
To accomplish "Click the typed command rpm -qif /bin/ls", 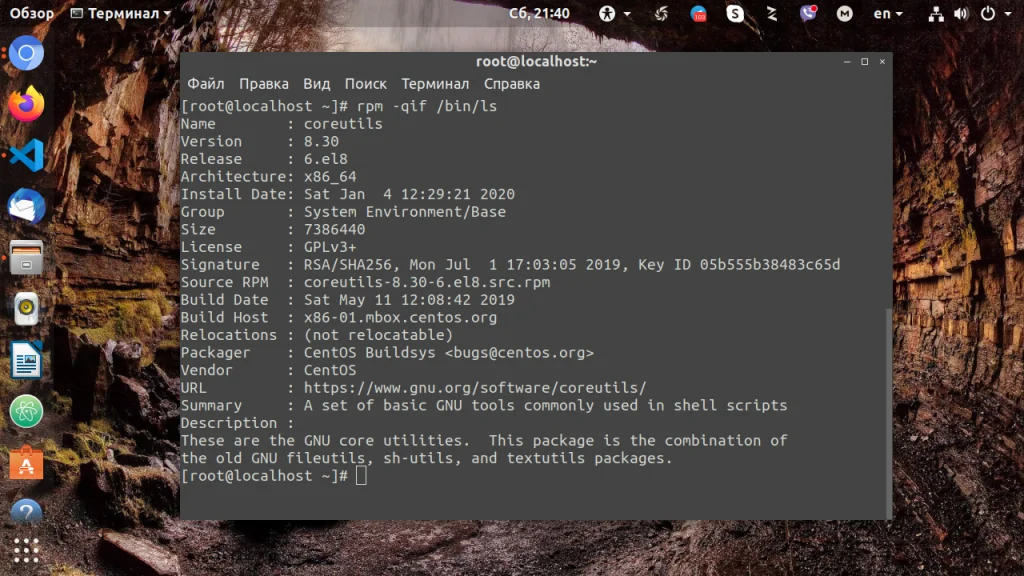I will coord(427,106).
